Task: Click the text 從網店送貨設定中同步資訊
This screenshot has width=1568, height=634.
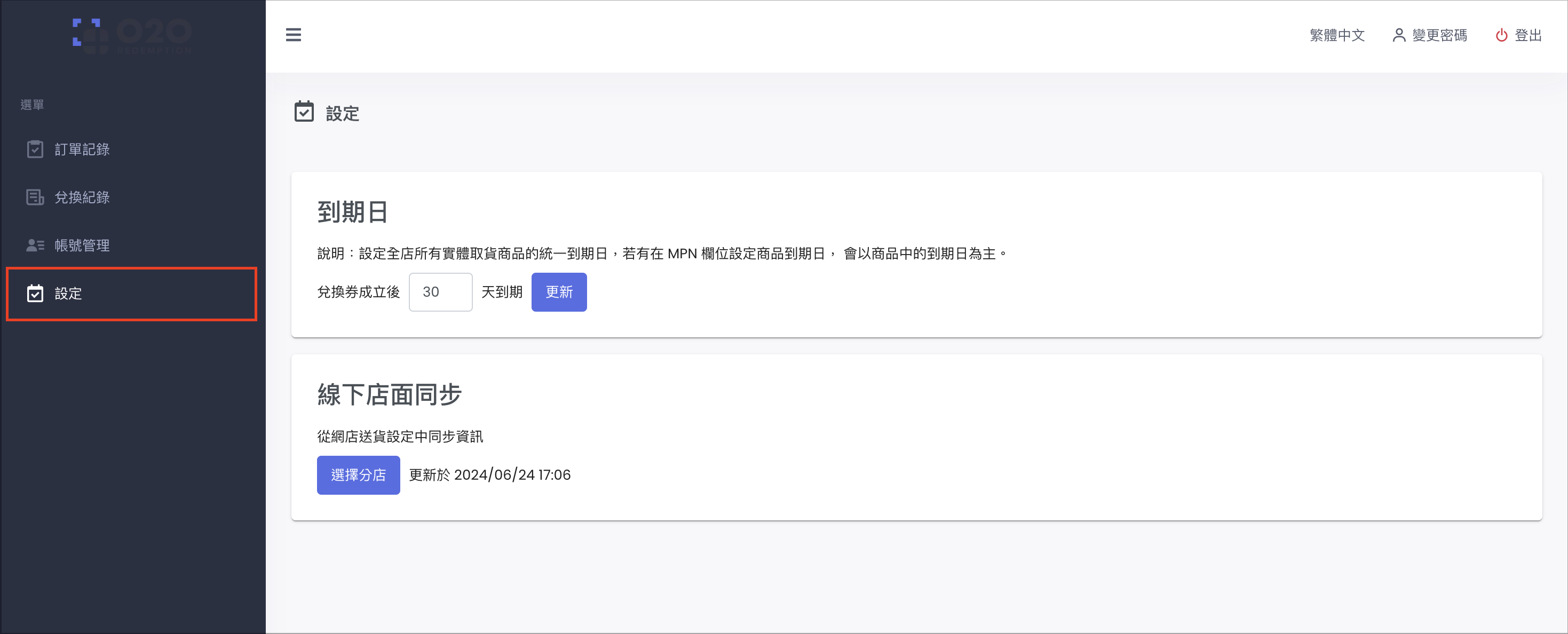Action: click(x=400, y=437)
